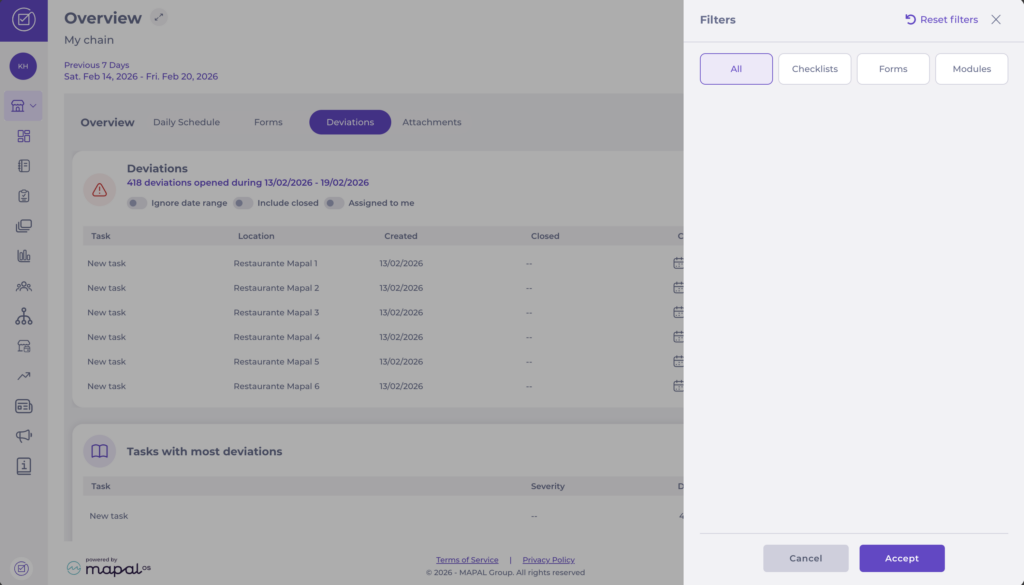Image resolution: width=1024 pixels, height=585 pixels.
Task: Select the Modules filter tab
Action: [971, 69]
